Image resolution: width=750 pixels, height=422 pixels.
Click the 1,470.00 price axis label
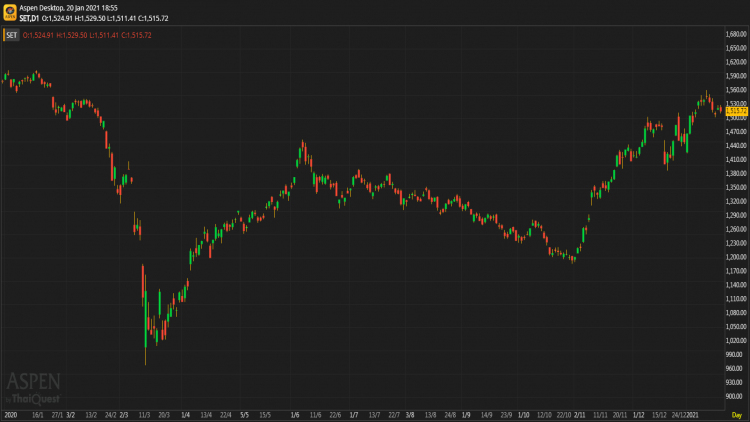[736, 132]
